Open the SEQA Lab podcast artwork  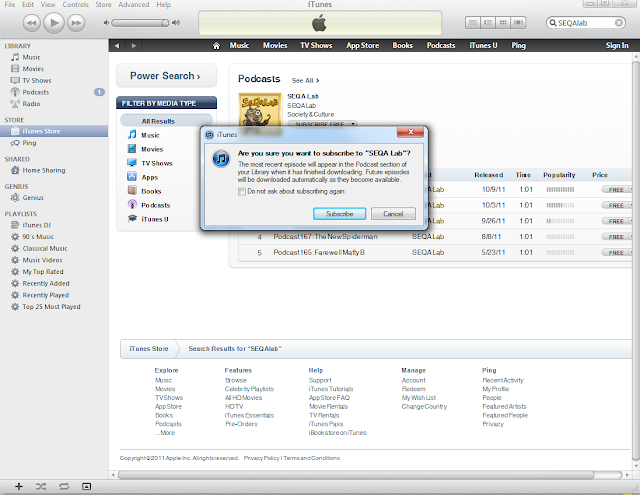pos(260,110)
